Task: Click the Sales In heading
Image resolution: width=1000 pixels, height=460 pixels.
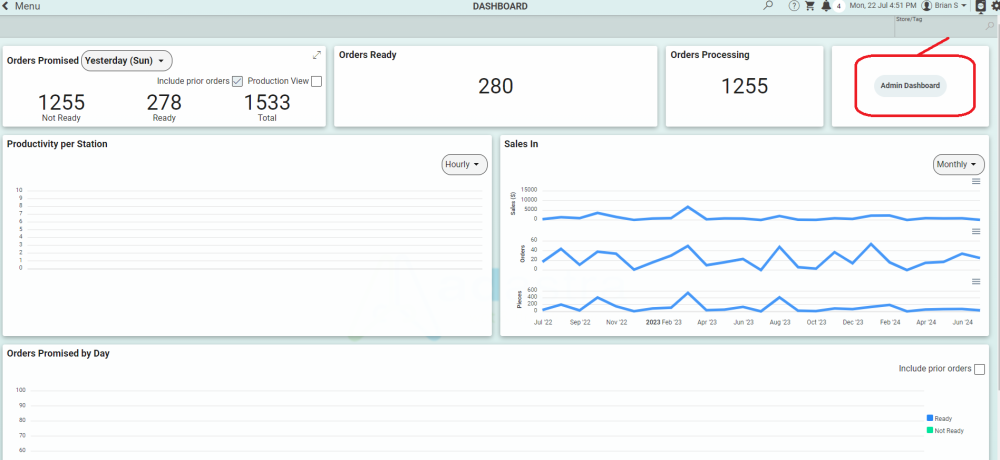Action: point(521,144)
